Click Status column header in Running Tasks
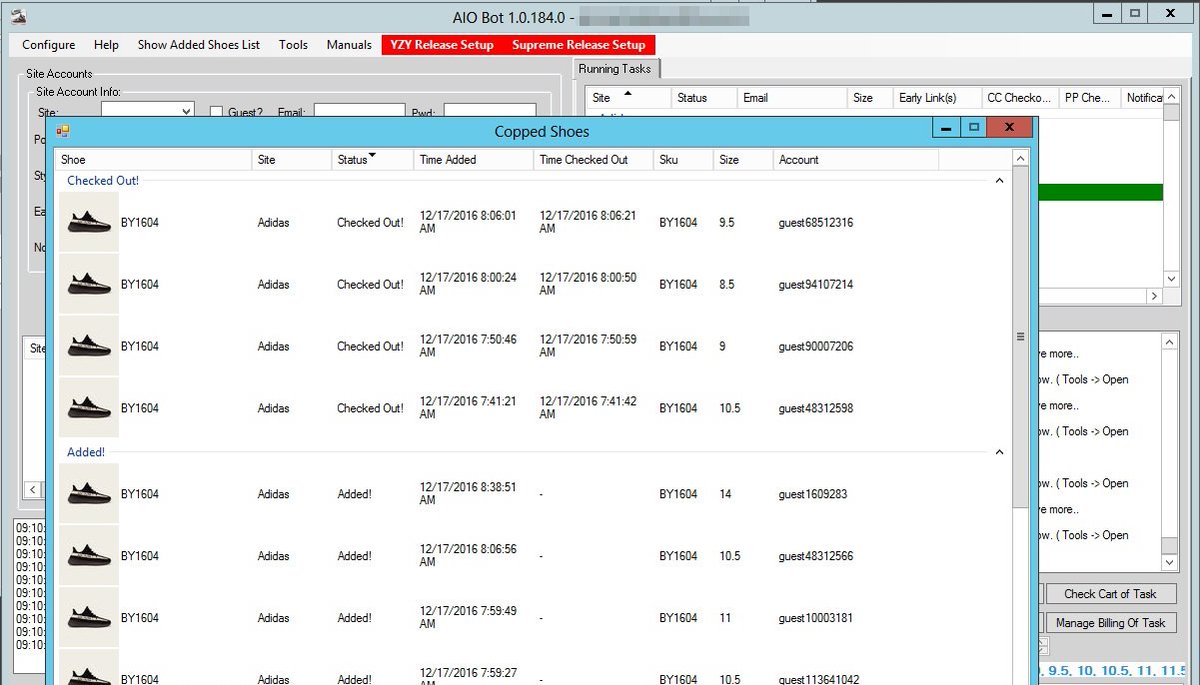The image size is (1200, 685). (703, 97)
